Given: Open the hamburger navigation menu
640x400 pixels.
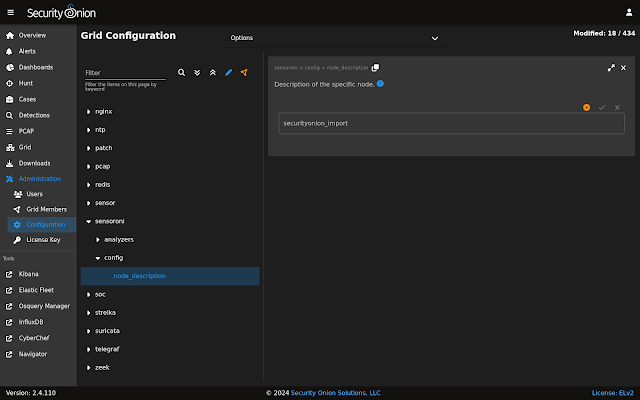Looking at the screenshot, I should [x=11, y=13].
